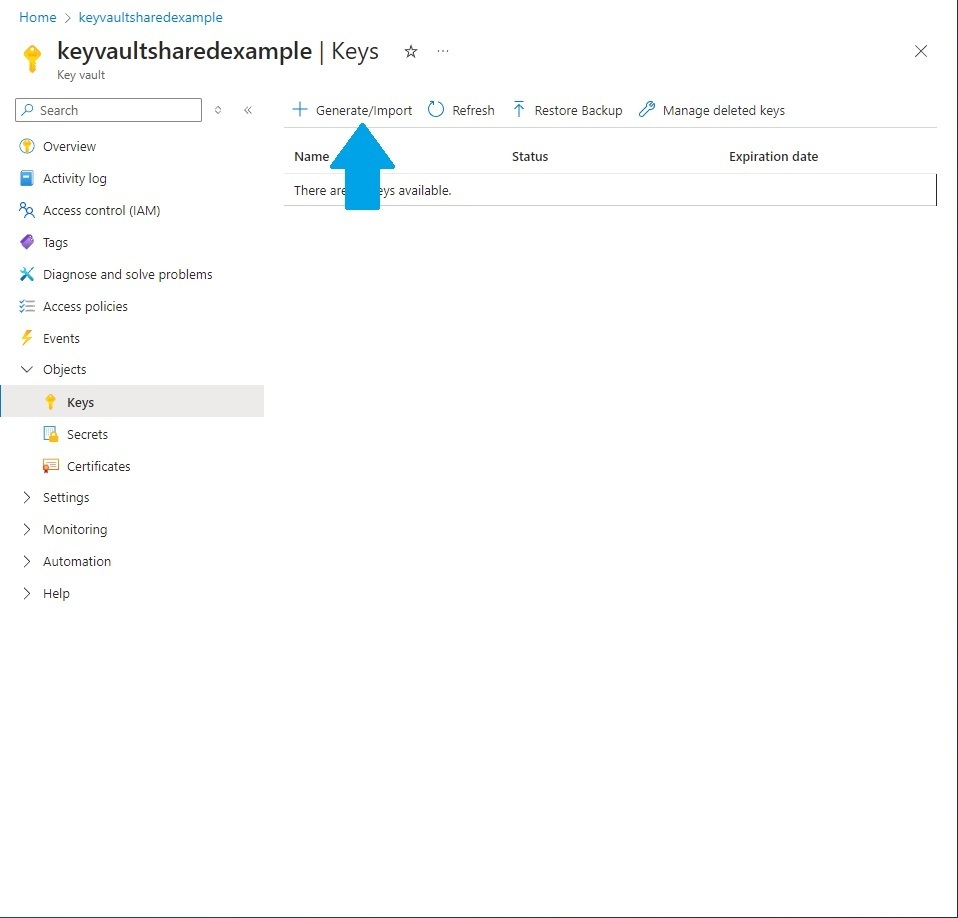The height and width of the screenshot is (918, 958).
Task: Click keyvaultsharedexample breadcrumb link
Action: click(x=150, y=17)
